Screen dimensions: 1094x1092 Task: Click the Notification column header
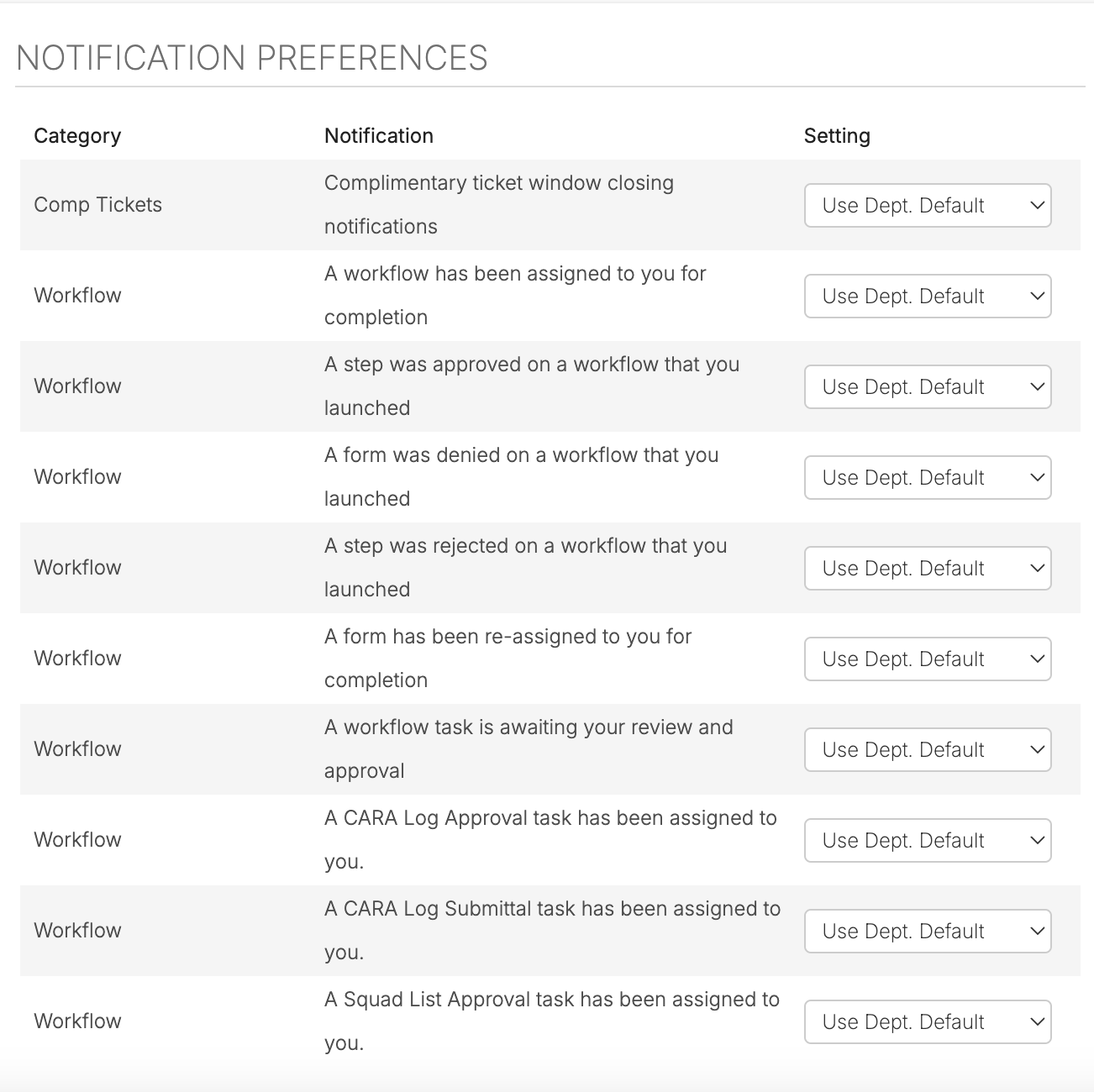click(x=379, y=136)
